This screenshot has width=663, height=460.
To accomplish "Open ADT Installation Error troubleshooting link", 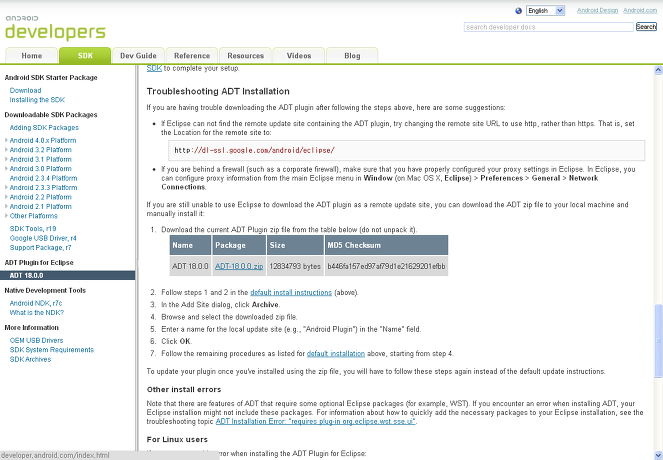I will point(315,421).
